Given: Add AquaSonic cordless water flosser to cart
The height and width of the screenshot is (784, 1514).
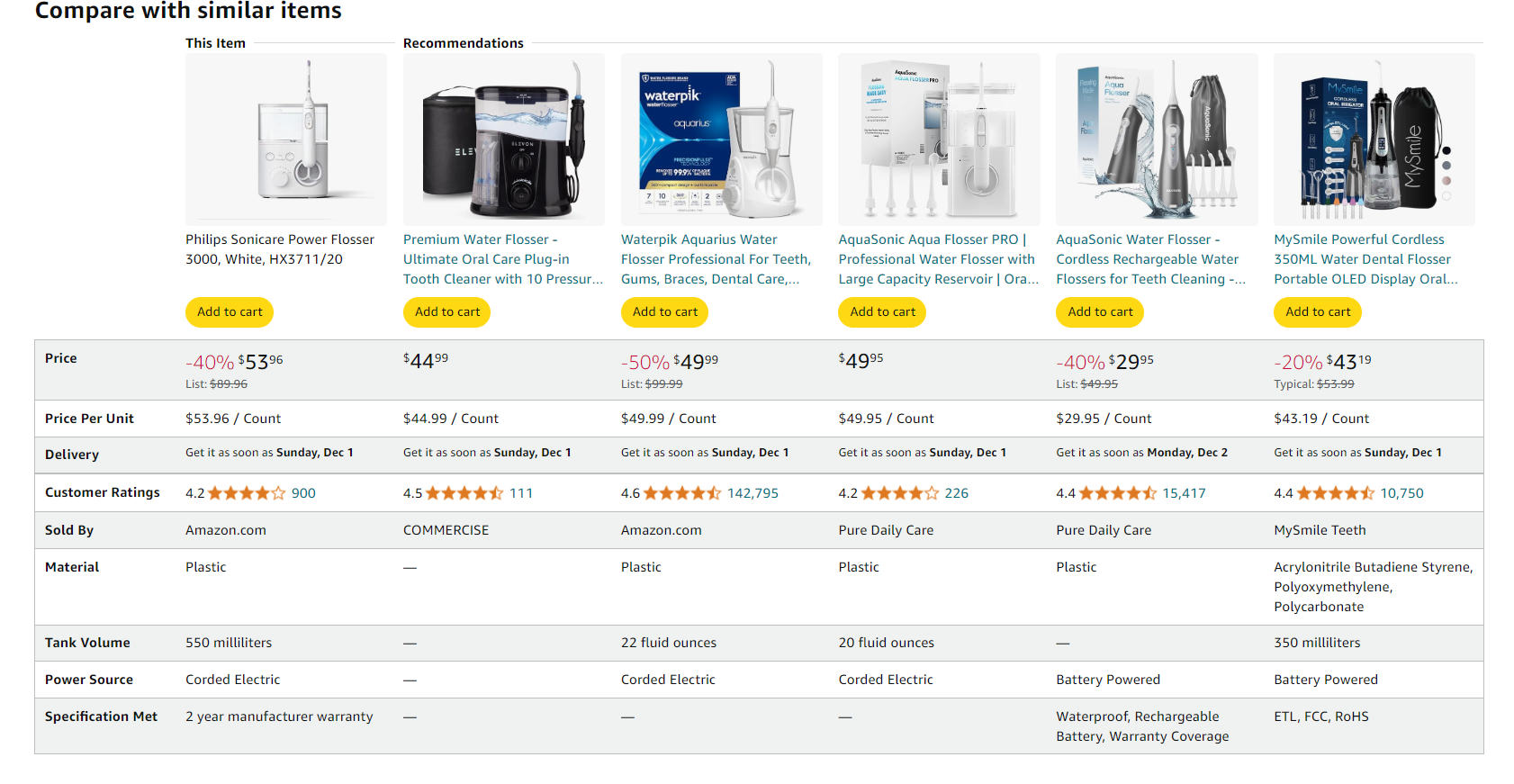Looking at the screenshot, I should click(1100, 311).
